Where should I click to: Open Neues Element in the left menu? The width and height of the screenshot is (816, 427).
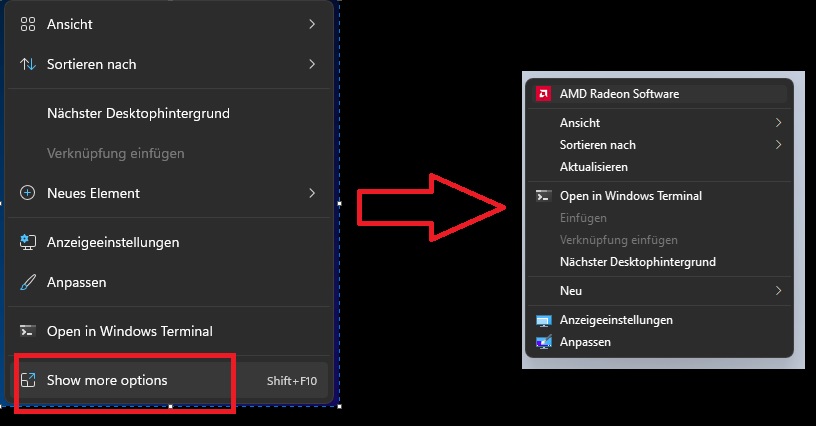(x=169, y=193)
